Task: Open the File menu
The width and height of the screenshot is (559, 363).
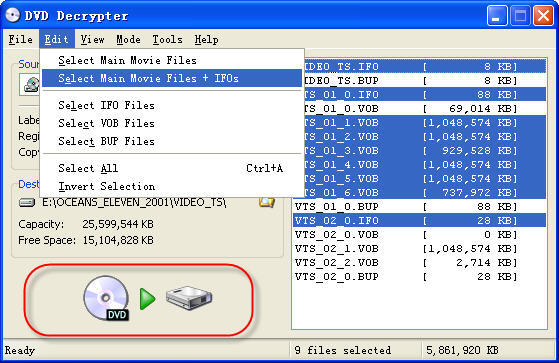Action: tap(21, 39)
